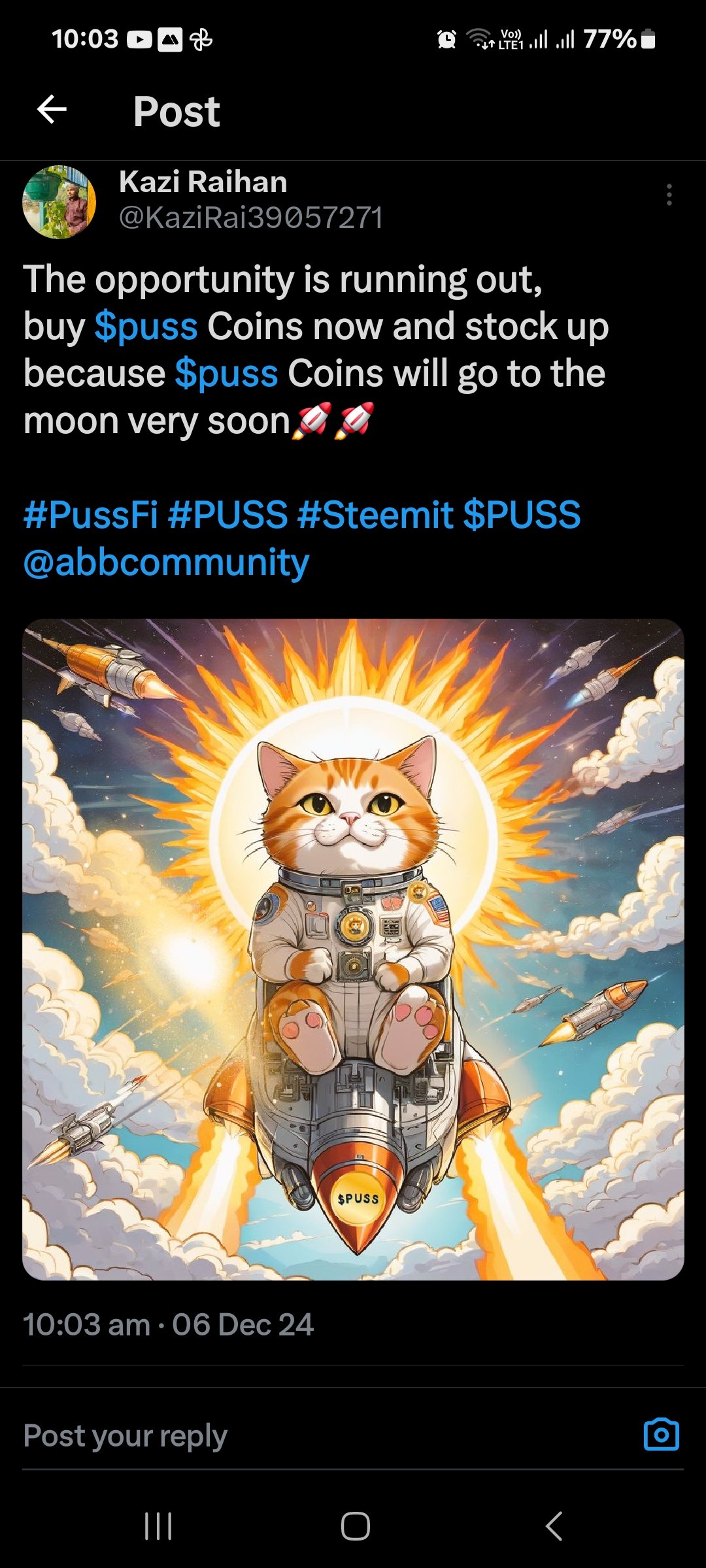Open the #PussFi hashtag
The height and width of the screenshot is (1568, 706).
point(91,515)
